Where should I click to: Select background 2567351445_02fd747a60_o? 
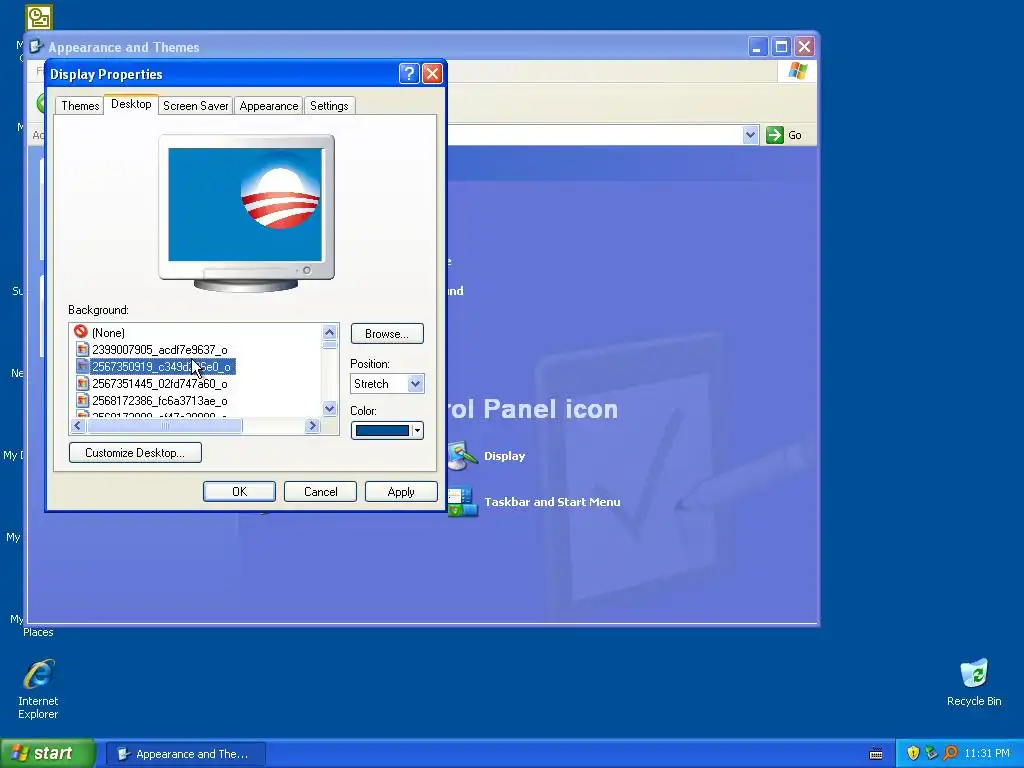coord(159,383)
